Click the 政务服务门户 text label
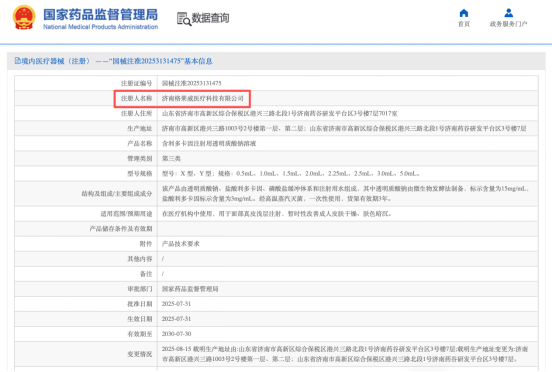The width and height of the screenshot is (552, 372). pos(508,24)
